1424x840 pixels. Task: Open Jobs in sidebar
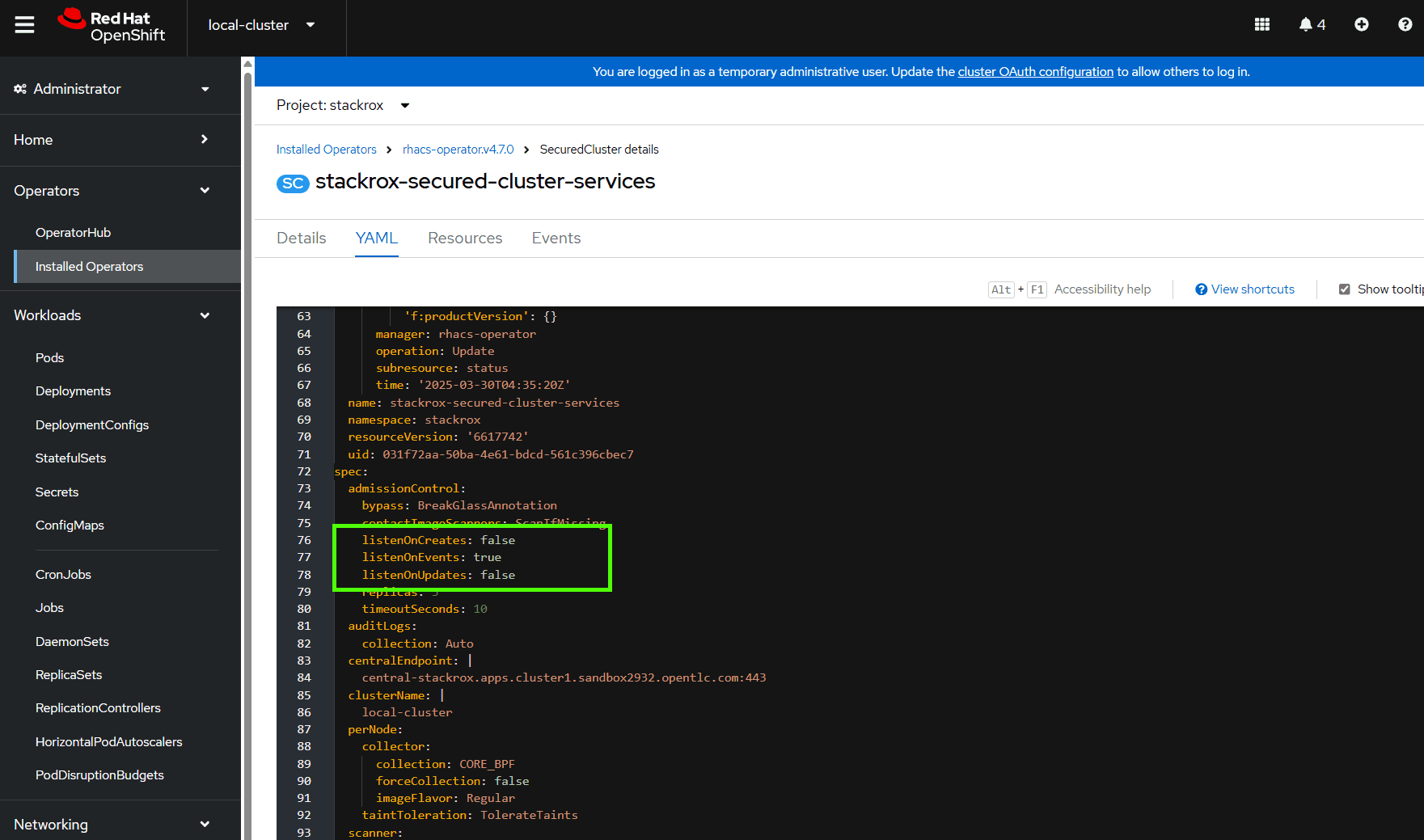tap(49, 608)
